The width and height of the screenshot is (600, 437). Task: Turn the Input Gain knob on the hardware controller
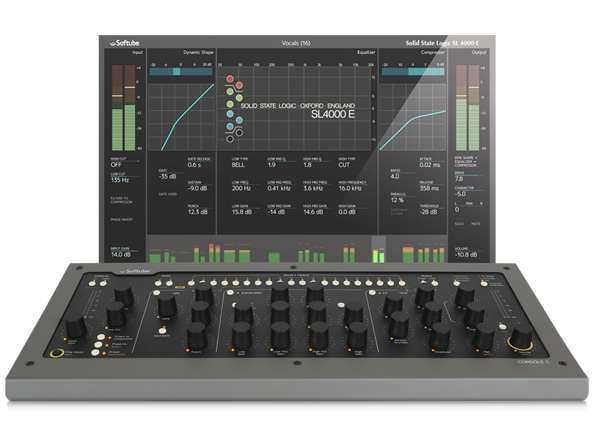pyautogui.click(x=75, y=326)
